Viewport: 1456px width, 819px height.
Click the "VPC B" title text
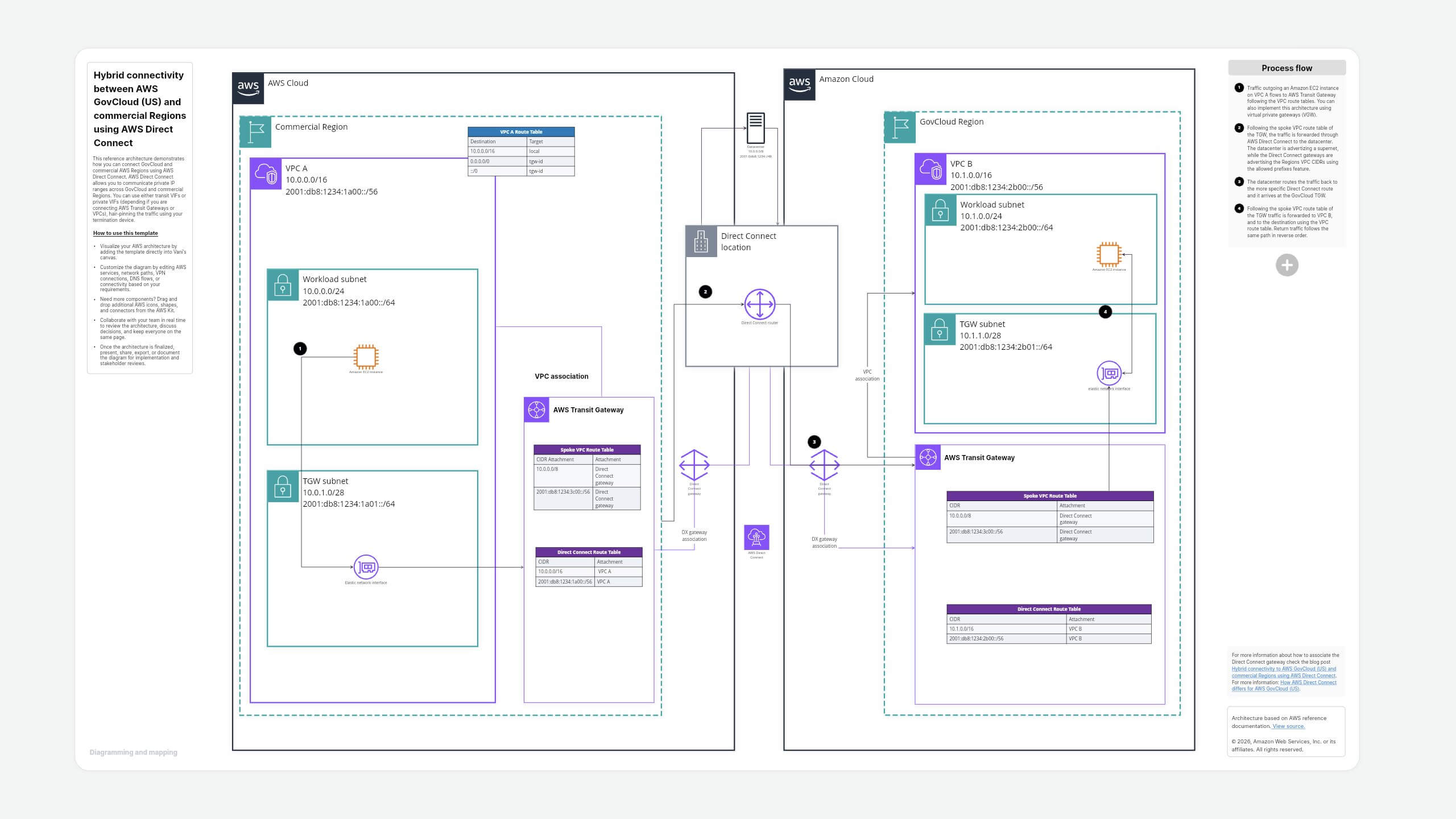[961, 164]
